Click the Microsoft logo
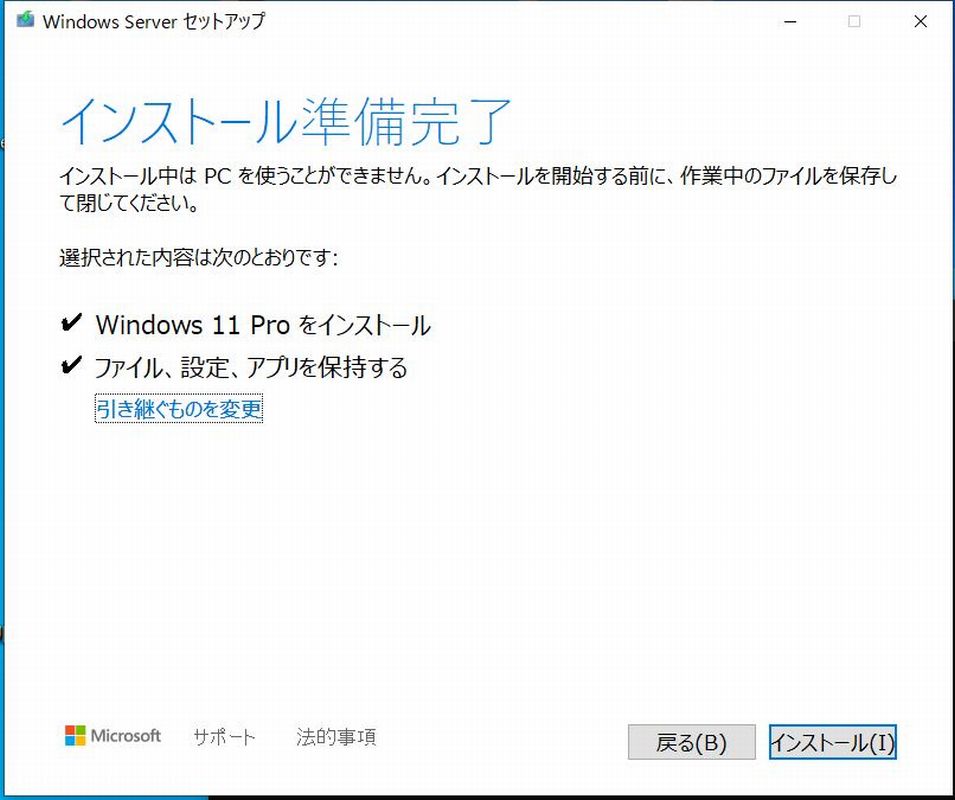This screenshot has height=800, width=955. point(113,735)
